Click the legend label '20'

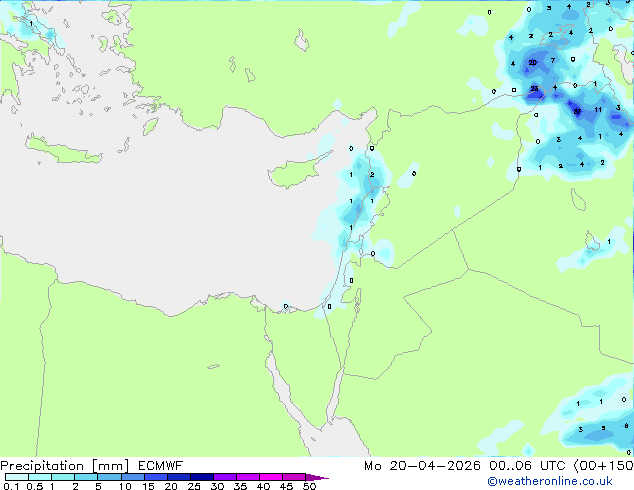tap(171, 486)
